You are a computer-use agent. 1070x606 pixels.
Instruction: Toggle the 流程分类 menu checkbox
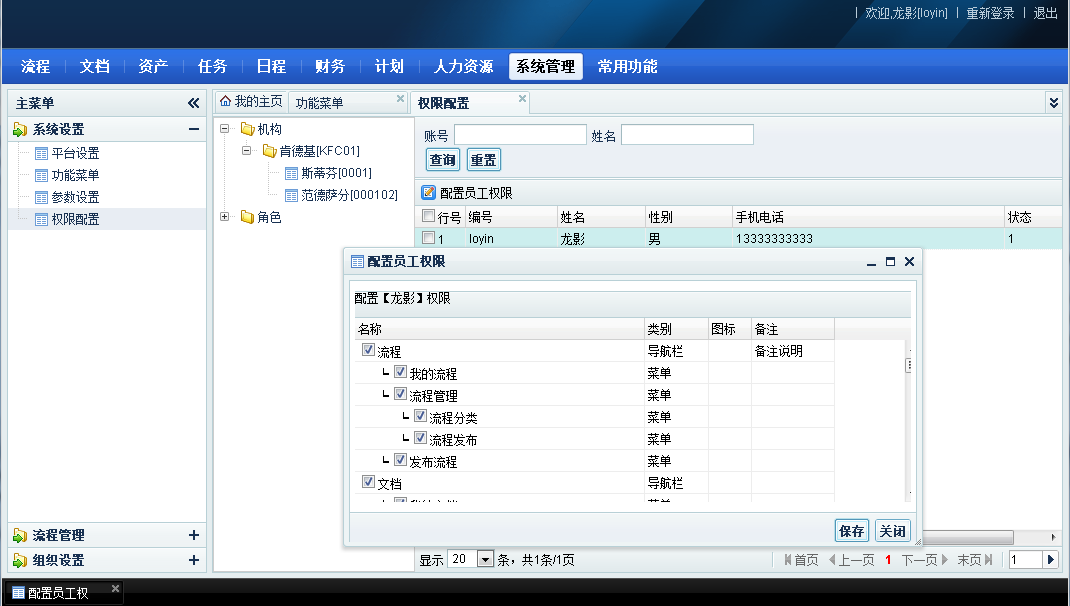click(x=421, y=417)
